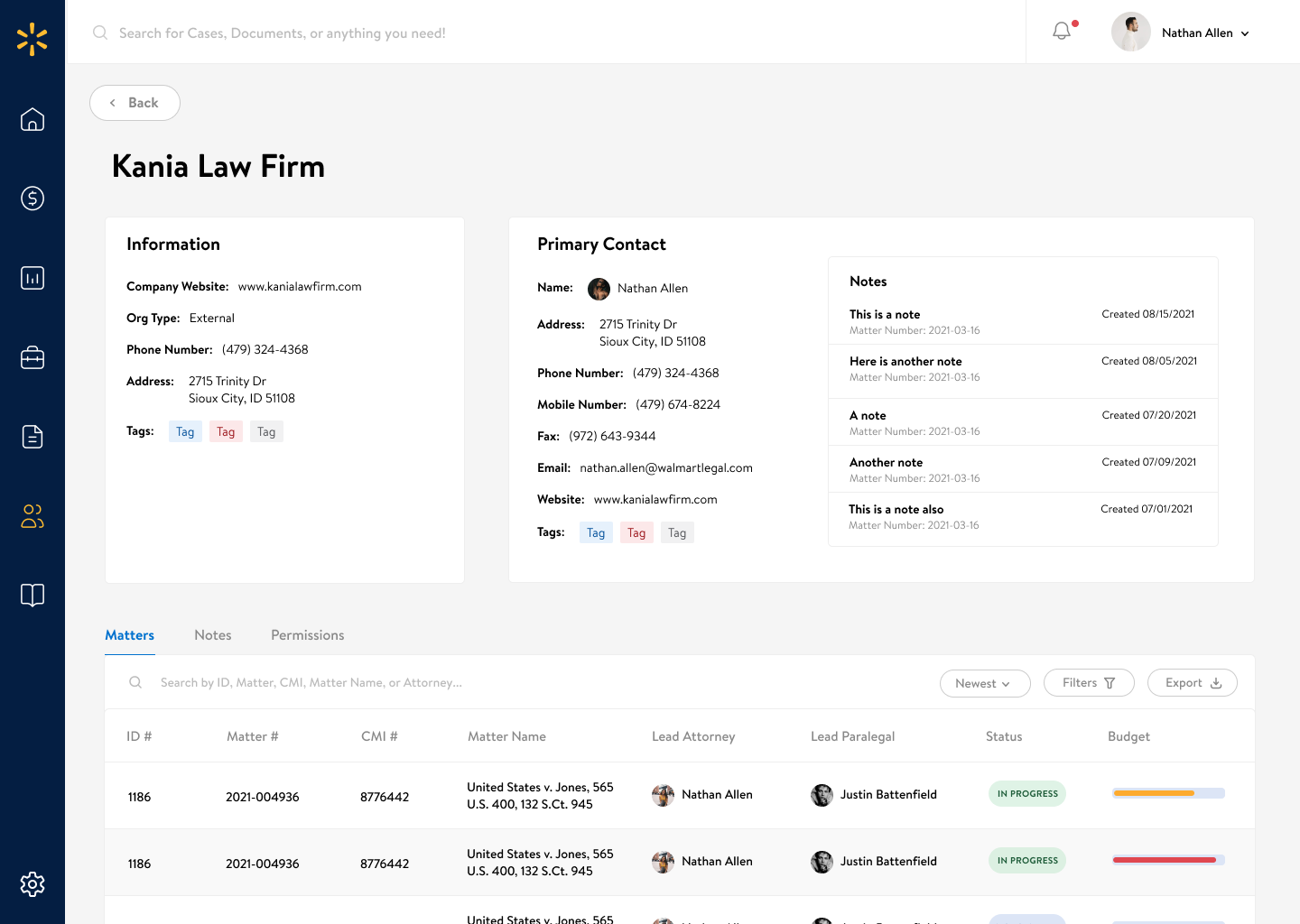The width and height of the screenshot is (1300, 924).
Task: Switch to the Notes tab
Action: click(213, 635)
